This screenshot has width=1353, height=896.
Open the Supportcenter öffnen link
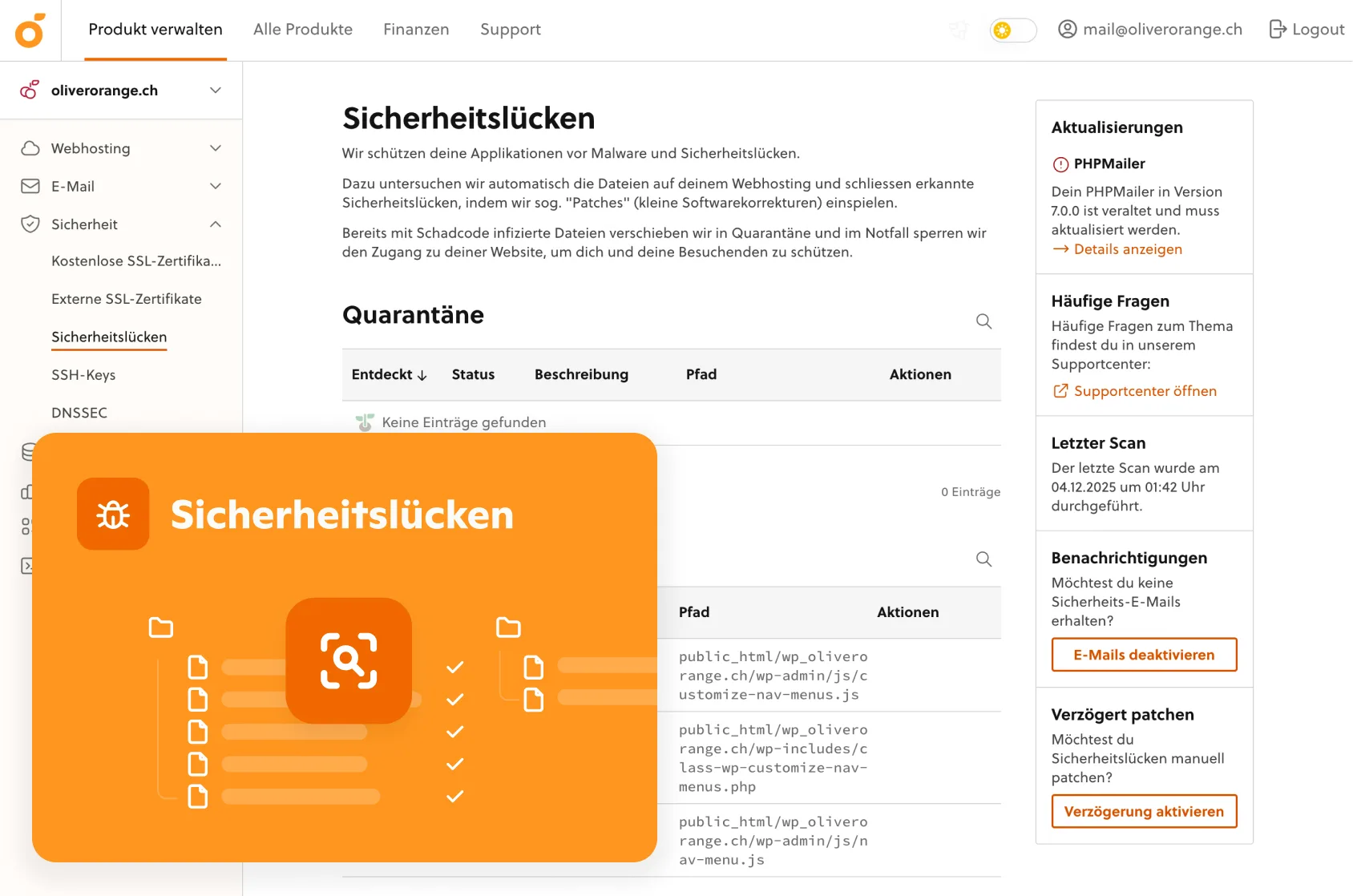pos(1145,391)
